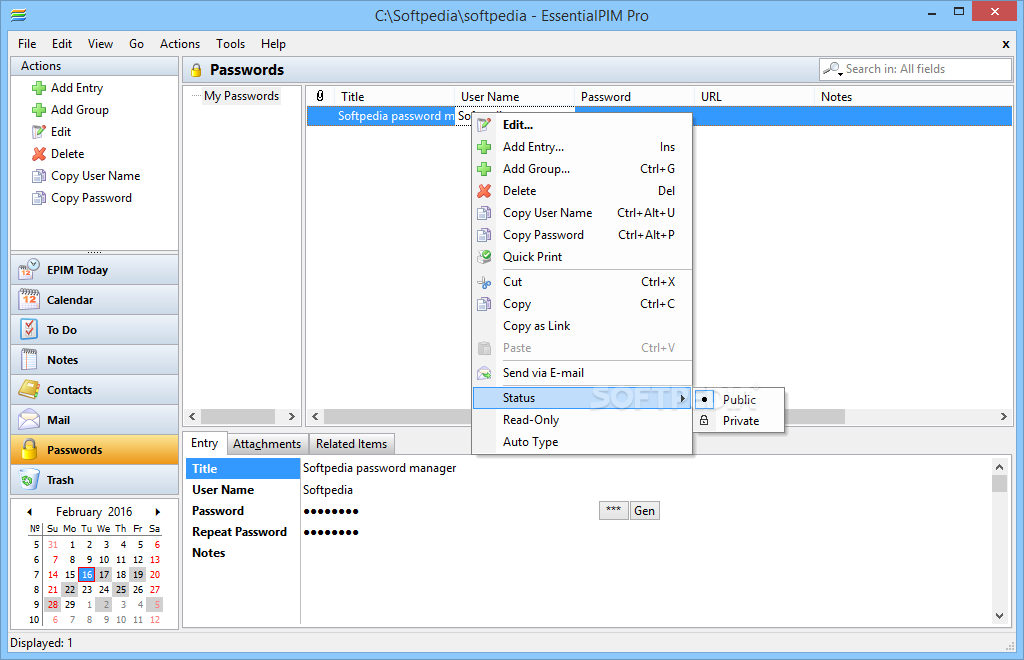The height and width of the screenshot is (660, 1024).
Task: Open the Trash bin icon
Action: point(29,480)
